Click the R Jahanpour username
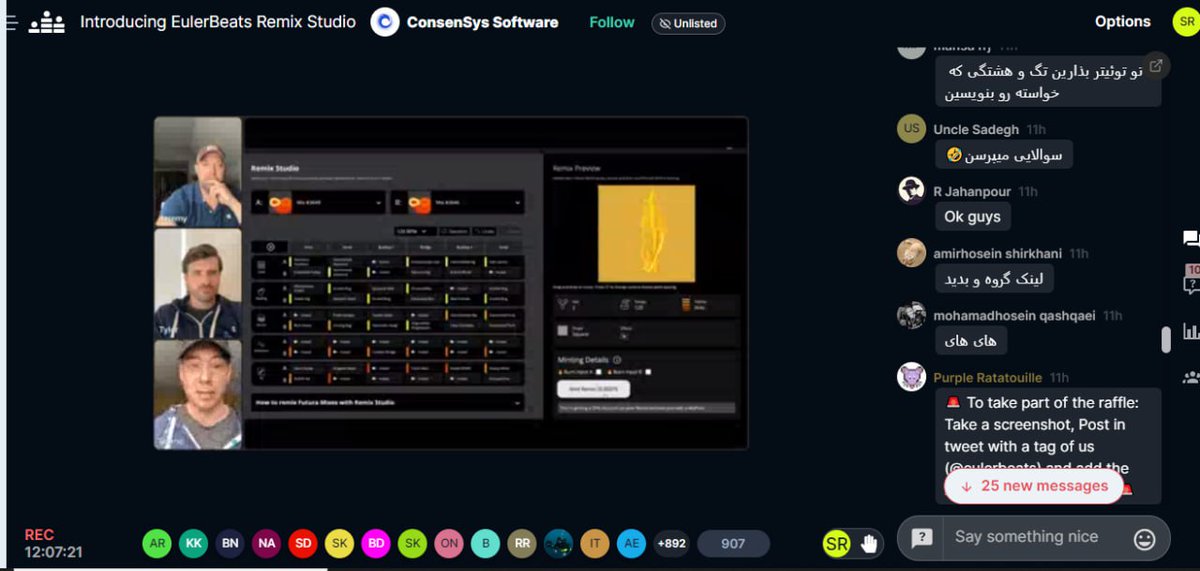The width and height of the screenshot is (1200, 571). [x=972, y=191]
